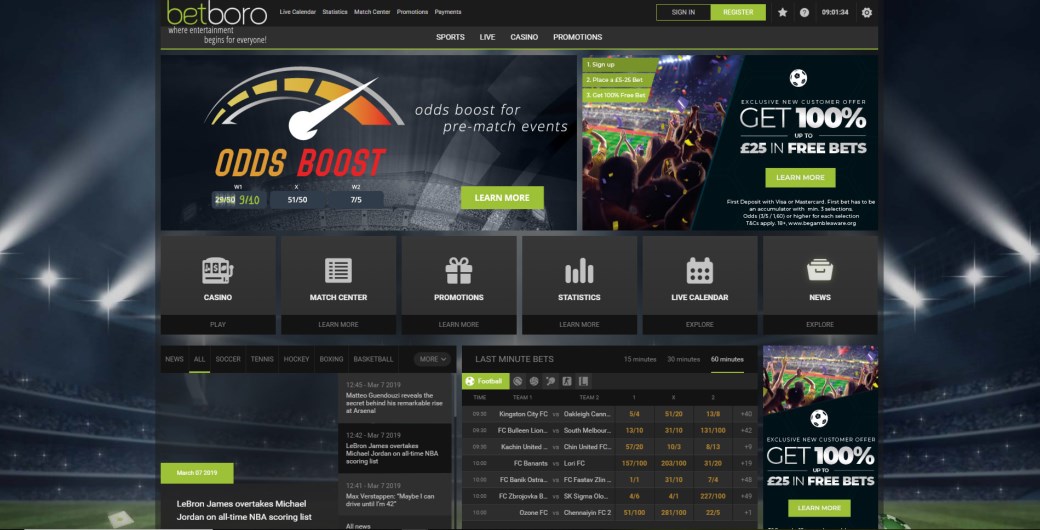The image size is (1040, 530).
Task: Click the REGISTER button
Action: [x=738, y=12]
